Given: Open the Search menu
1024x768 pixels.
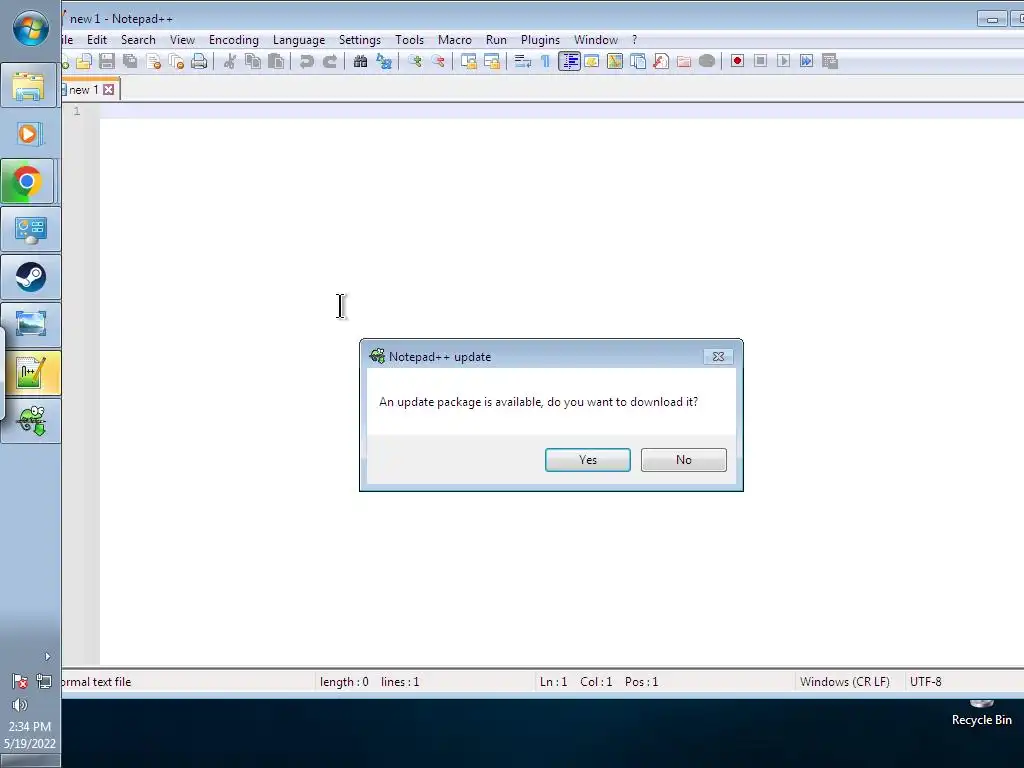Looking at the screenshot, I should (x=138, y=40).
